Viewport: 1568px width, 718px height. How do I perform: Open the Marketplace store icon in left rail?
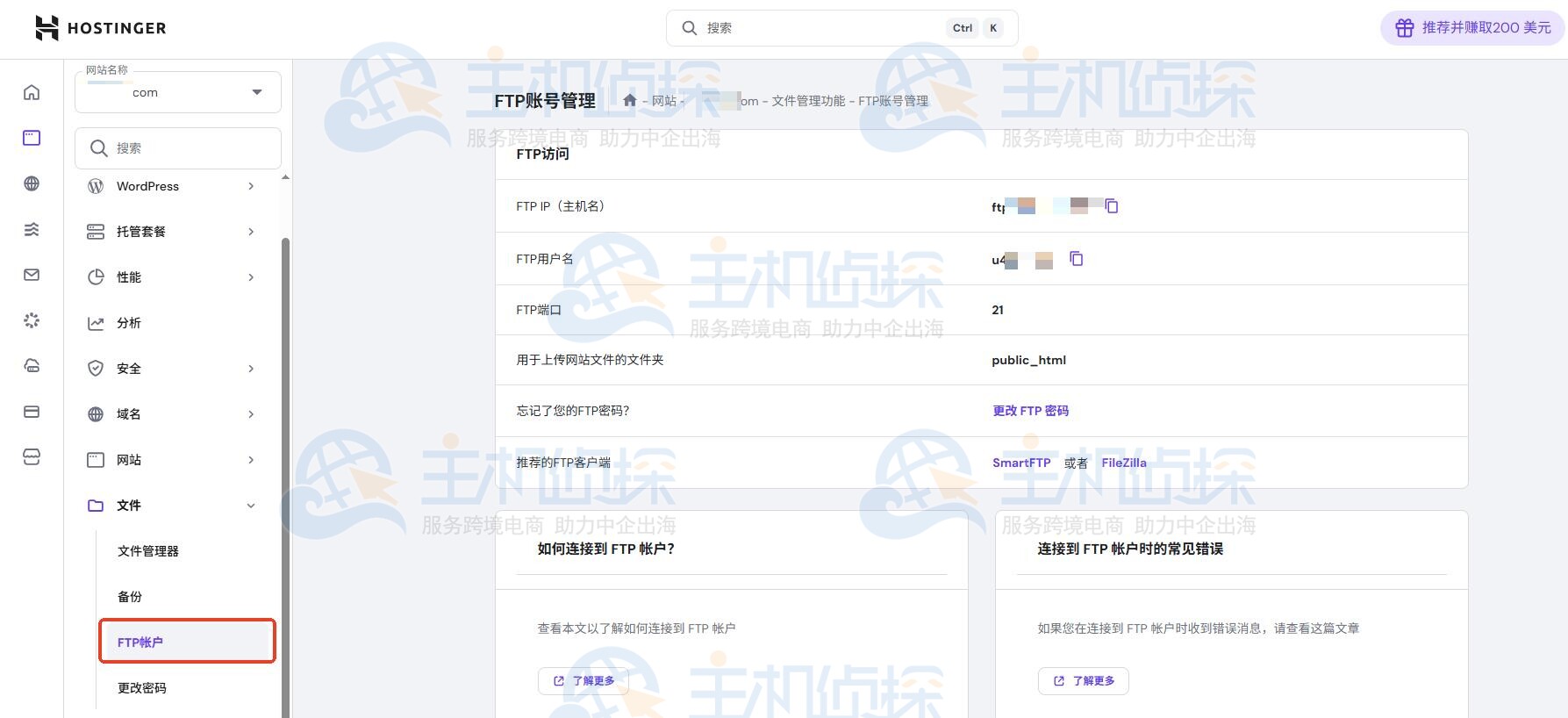[x=32, y=457]
